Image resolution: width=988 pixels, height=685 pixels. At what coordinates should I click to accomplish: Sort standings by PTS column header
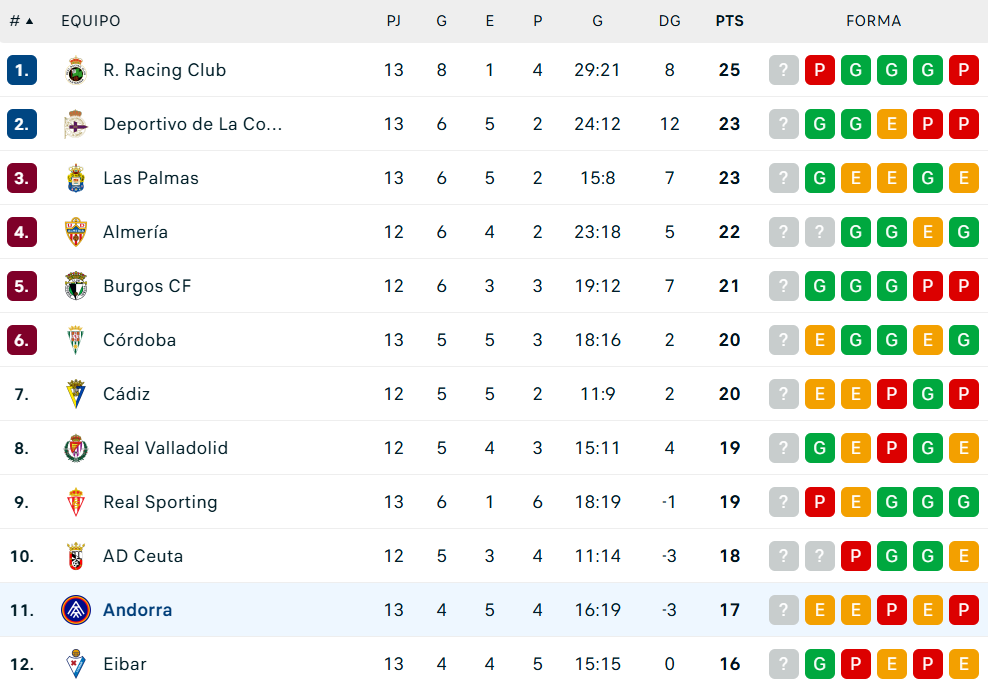pos(729,21)
